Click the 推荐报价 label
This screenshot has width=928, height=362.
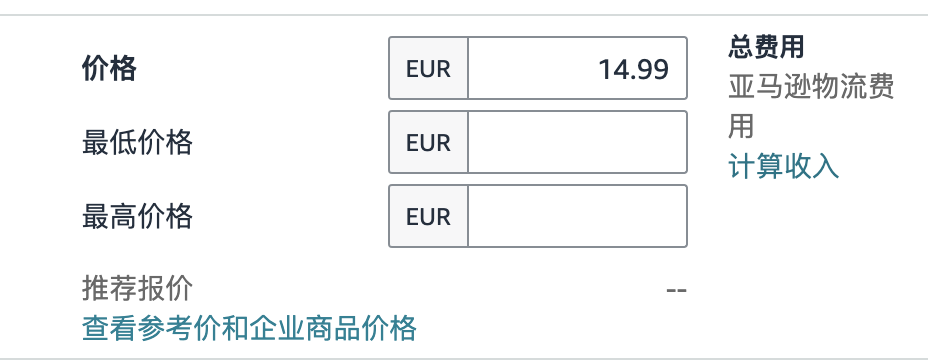137,289
